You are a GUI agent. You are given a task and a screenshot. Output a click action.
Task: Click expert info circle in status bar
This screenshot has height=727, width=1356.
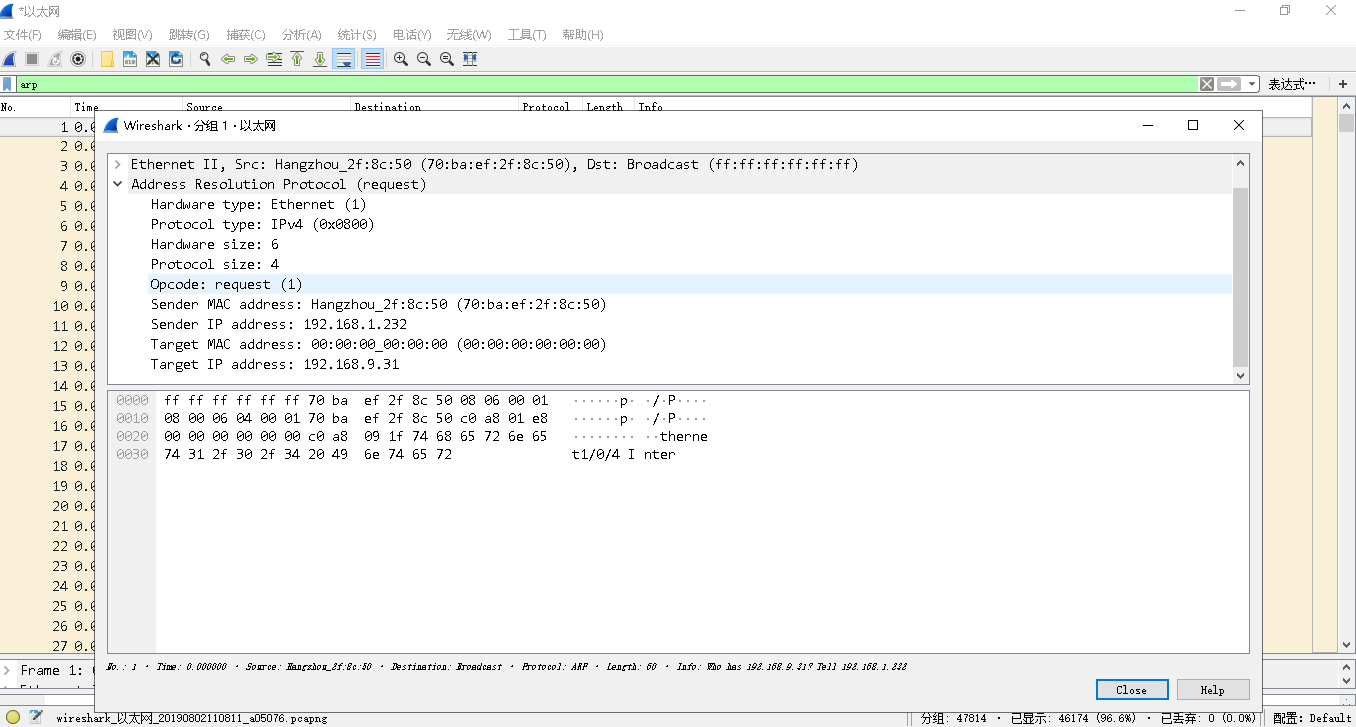[14, 717]
